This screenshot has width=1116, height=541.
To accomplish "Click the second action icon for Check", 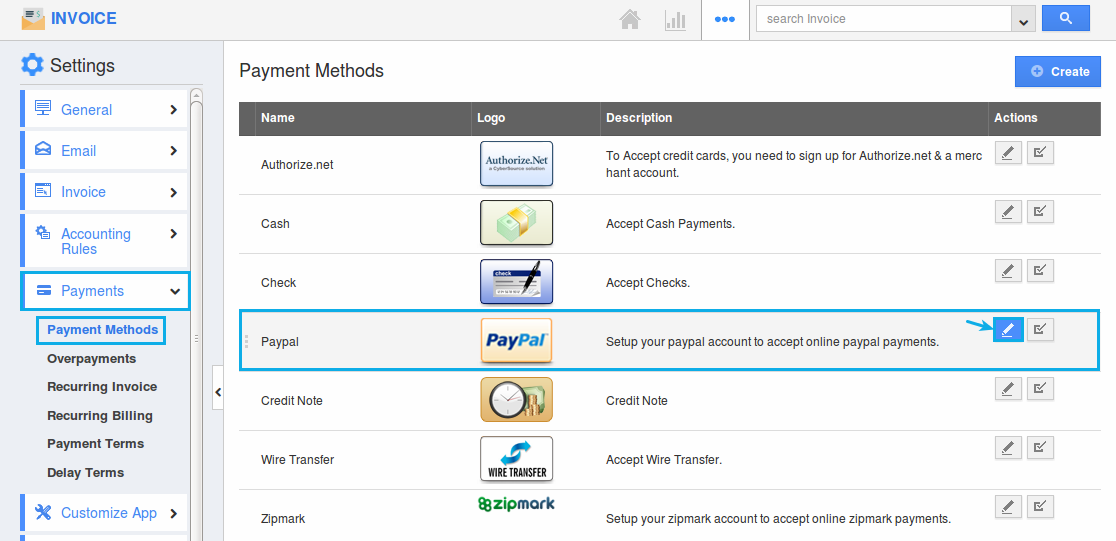I will 1040,271.
